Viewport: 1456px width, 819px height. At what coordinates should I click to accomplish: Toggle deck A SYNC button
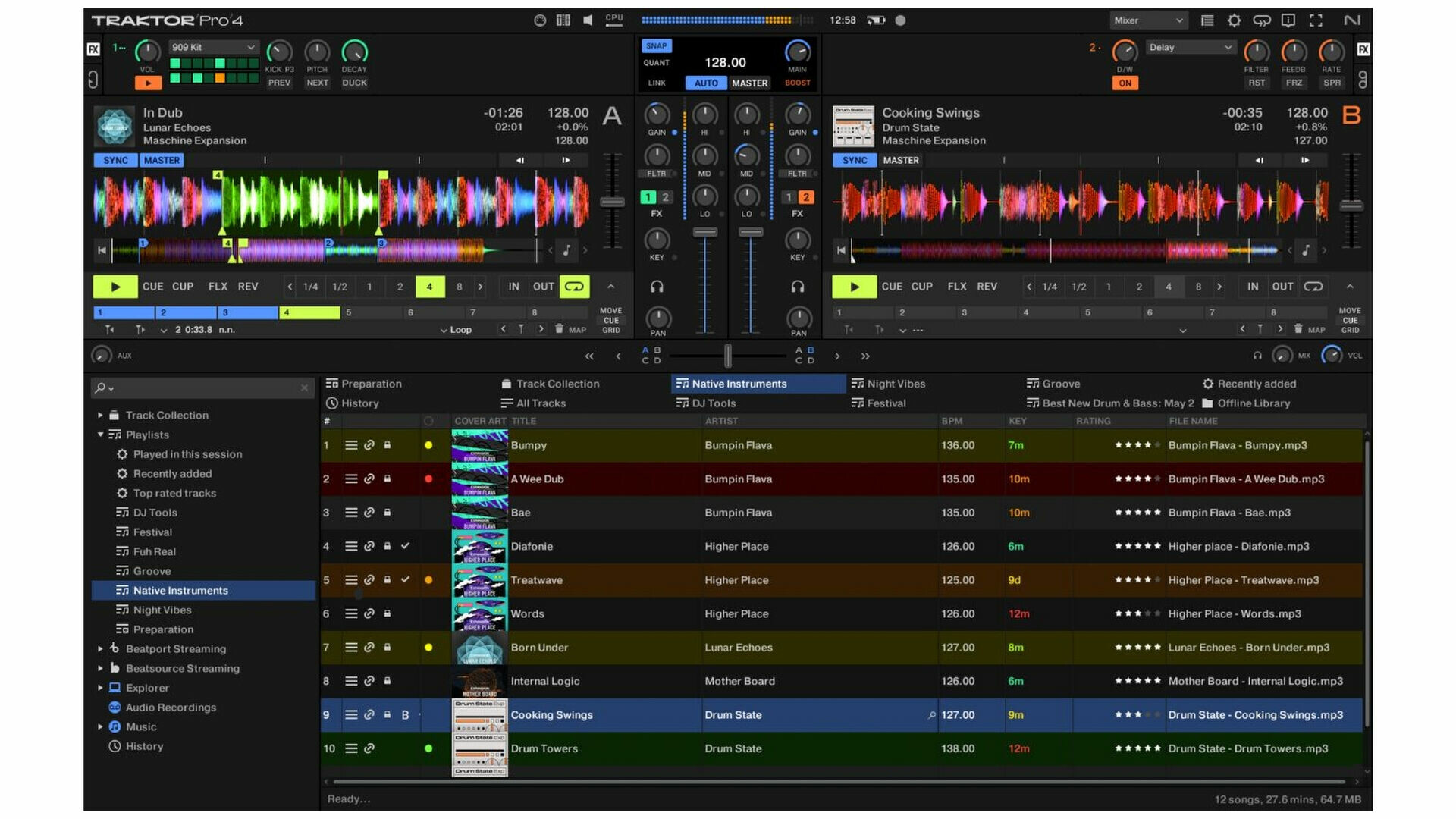[115, 160]
